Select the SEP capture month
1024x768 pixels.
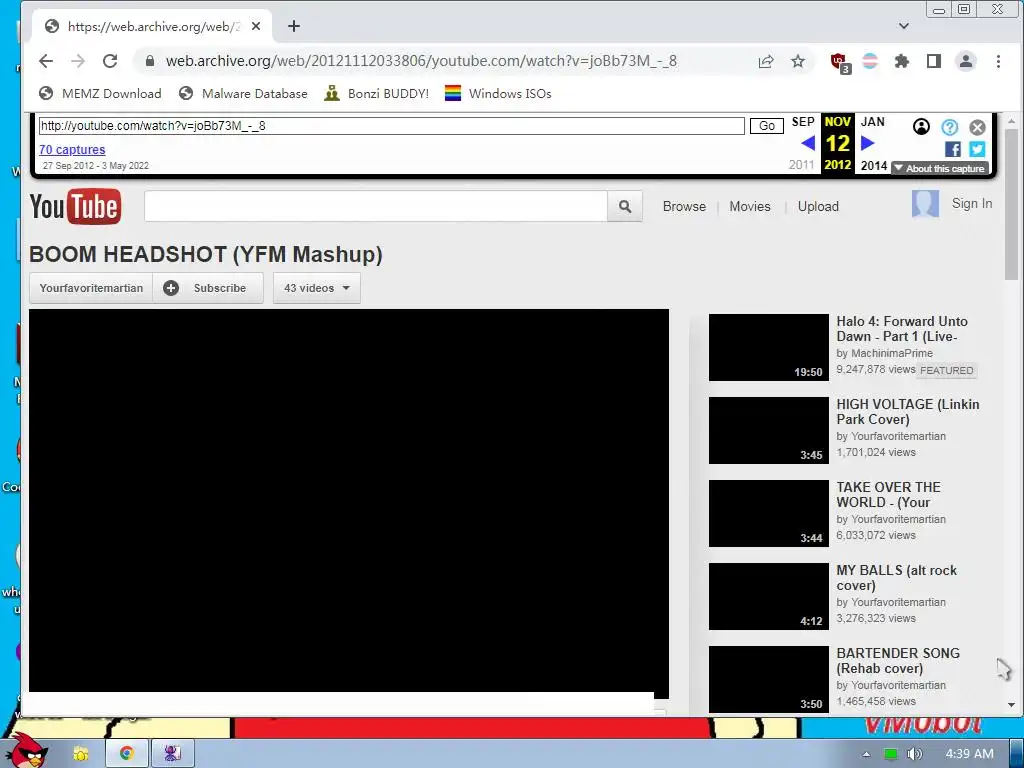803,122
